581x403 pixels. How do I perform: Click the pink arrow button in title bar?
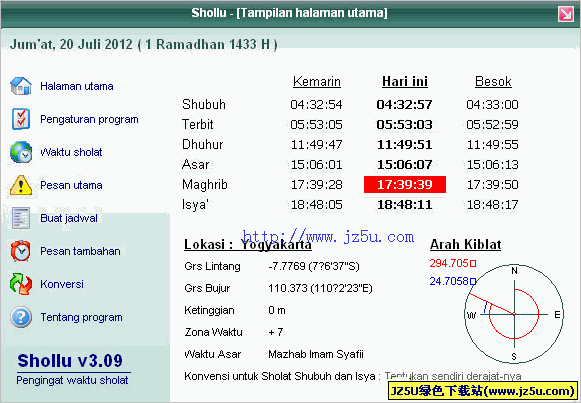(566, 14)
